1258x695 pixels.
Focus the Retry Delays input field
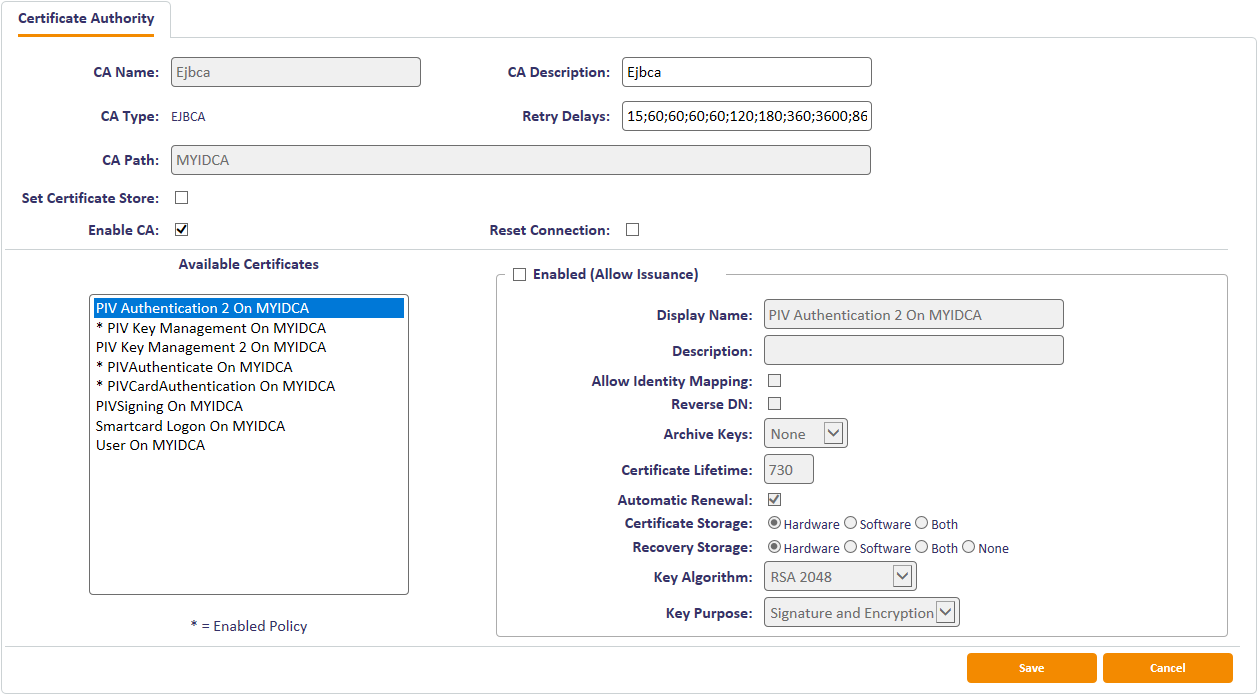click(x=746, y=116)
